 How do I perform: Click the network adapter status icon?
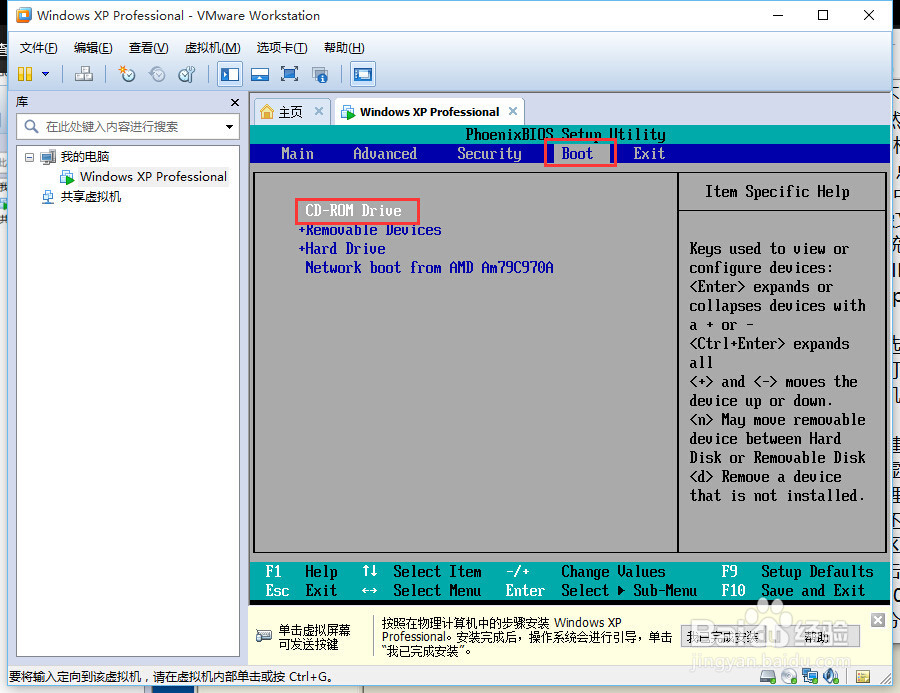(809, 677)
